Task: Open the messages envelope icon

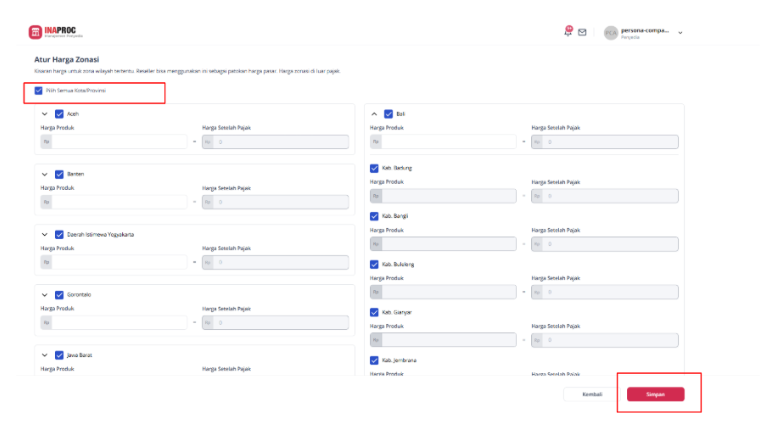Action: 582,32
